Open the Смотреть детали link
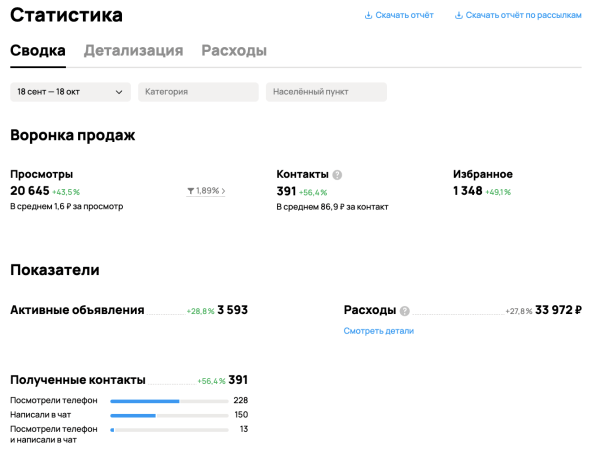Viewport: 600px width, 465px height. (378, 331)
